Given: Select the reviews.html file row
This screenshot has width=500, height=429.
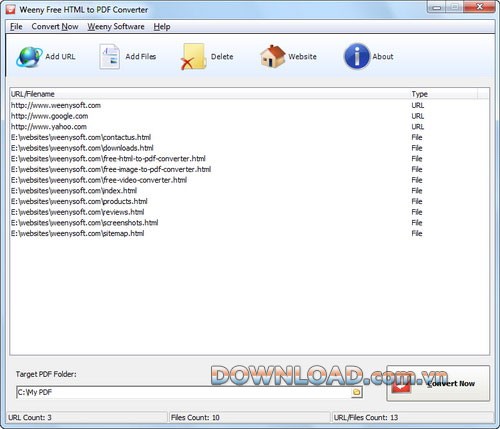Looking at the screenshot, I should point(250,212).
